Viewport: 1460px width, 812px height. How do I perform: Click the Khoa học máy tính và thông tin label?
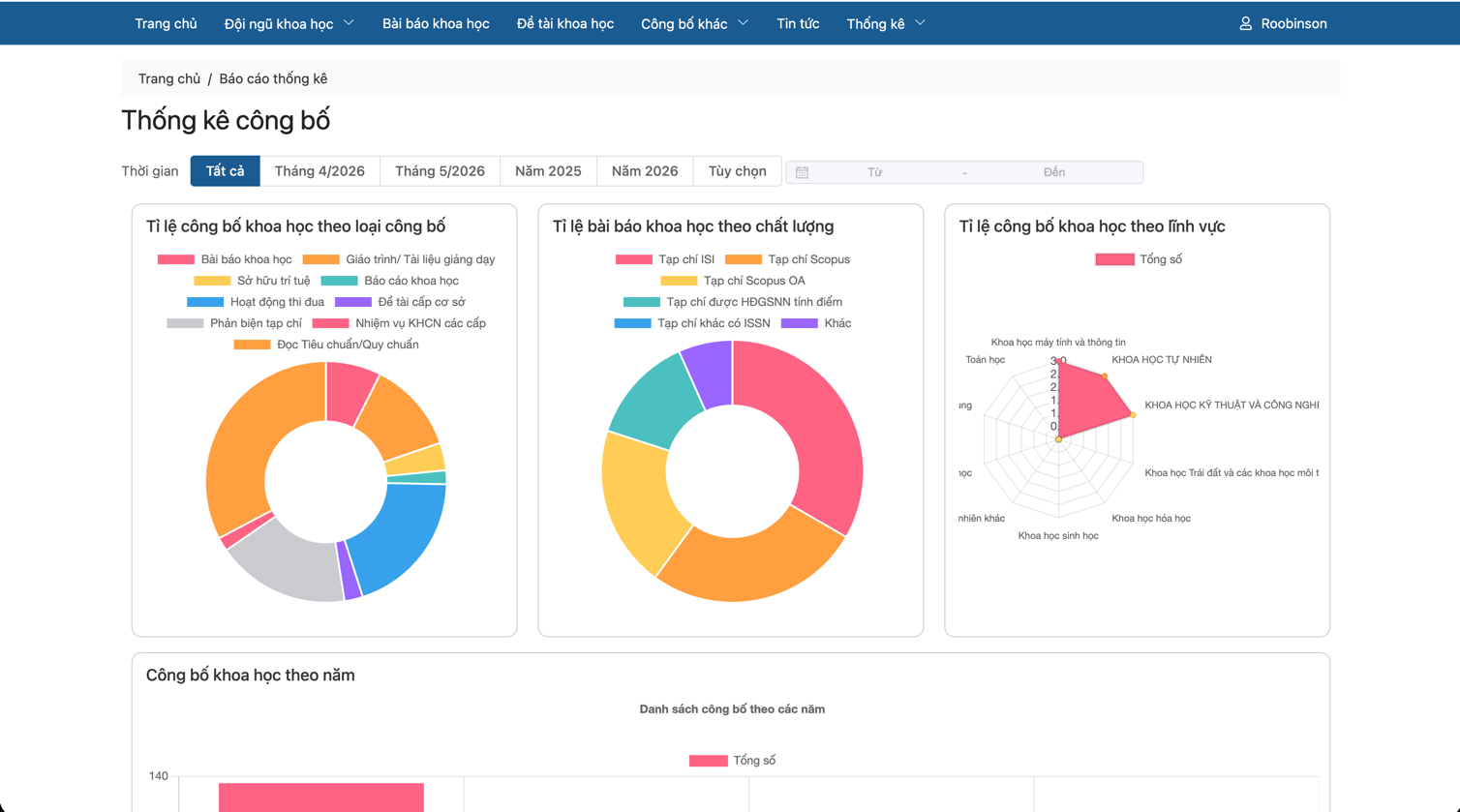click(1058, 343)
